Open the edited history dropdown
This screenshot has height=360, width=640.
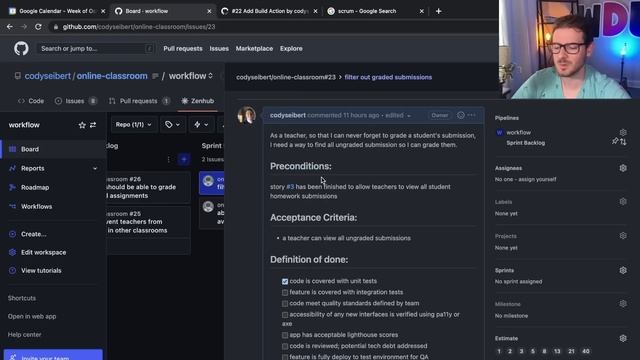point(398,116)
